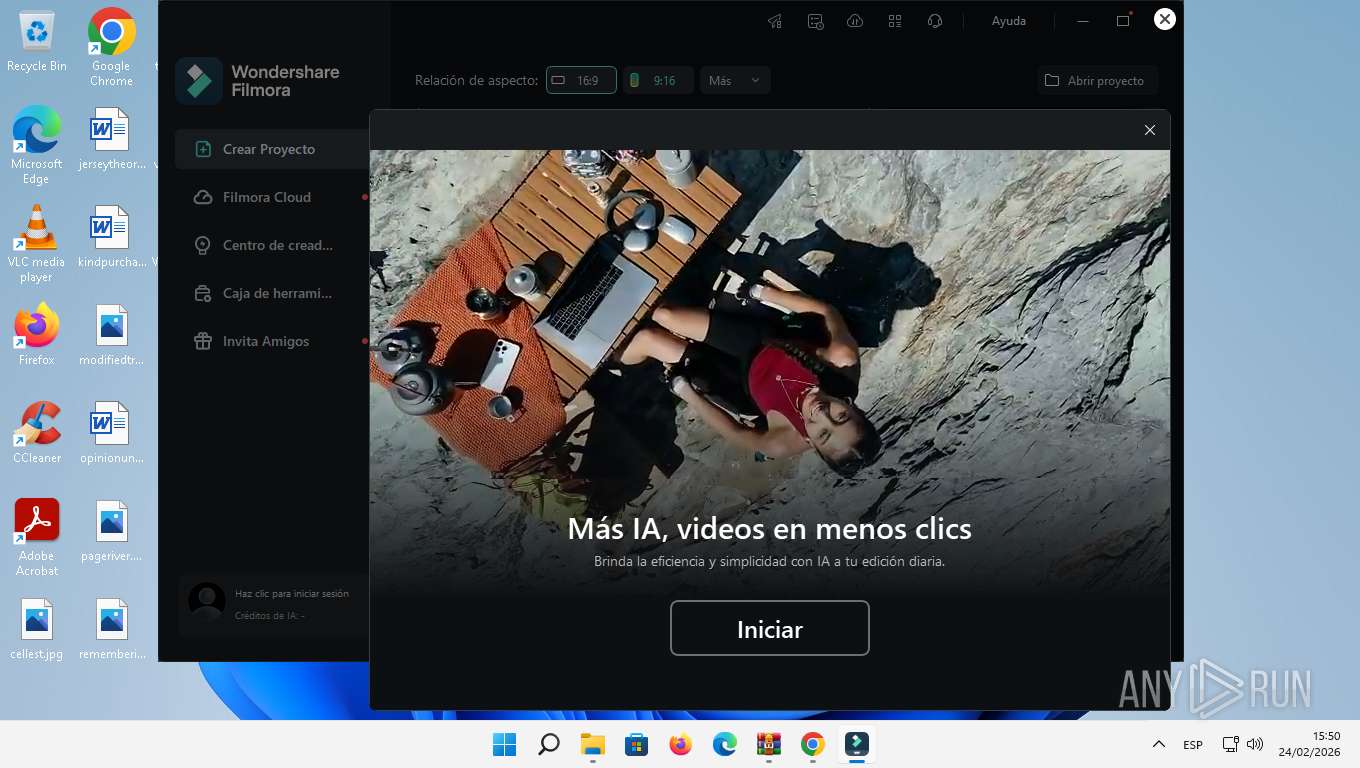Image resolution: width=1360 pixels, height=768 pixels.
Task: Select the modifiedtr image file
Action: click(x=111, y=335)
